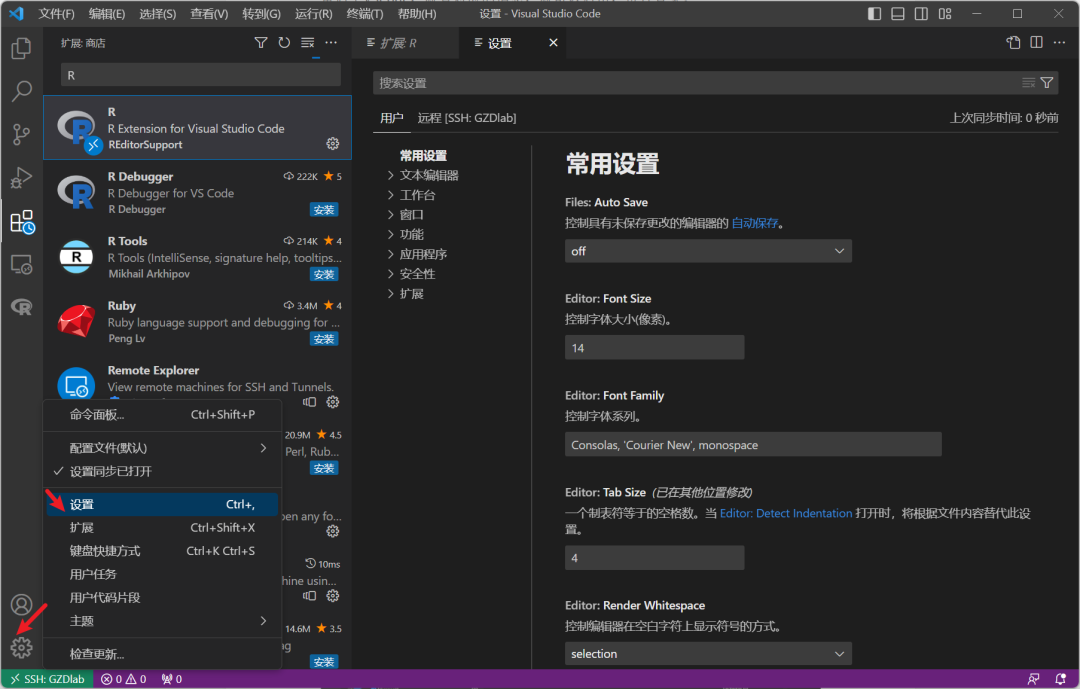Customize layout icon in title bar
Viewport: 1080px width, 689px height.
945,14
